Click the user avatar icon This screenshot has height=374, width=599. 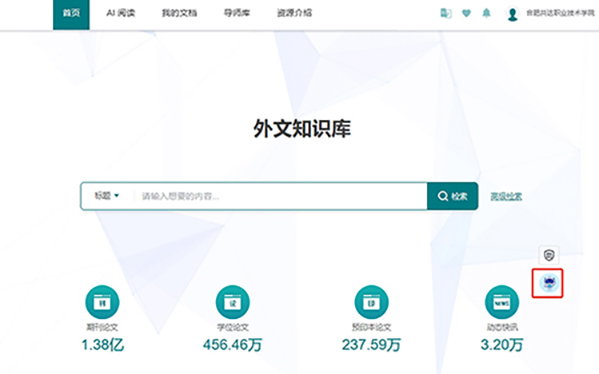pyautogui.click(x=513, y=14)
